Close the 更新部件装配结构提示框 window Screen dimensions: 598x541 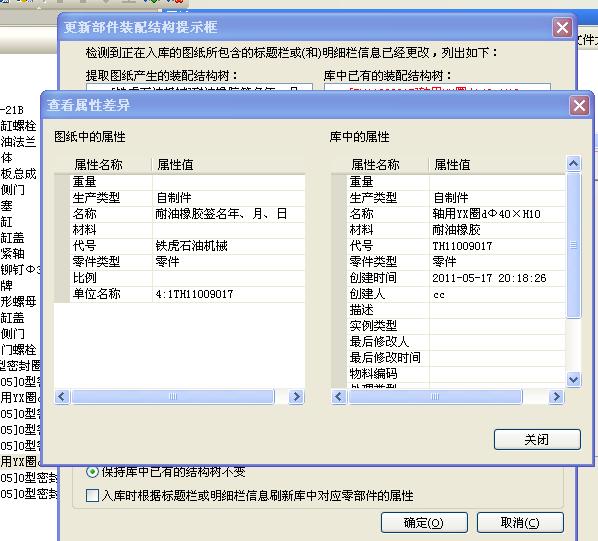point(563,28)
